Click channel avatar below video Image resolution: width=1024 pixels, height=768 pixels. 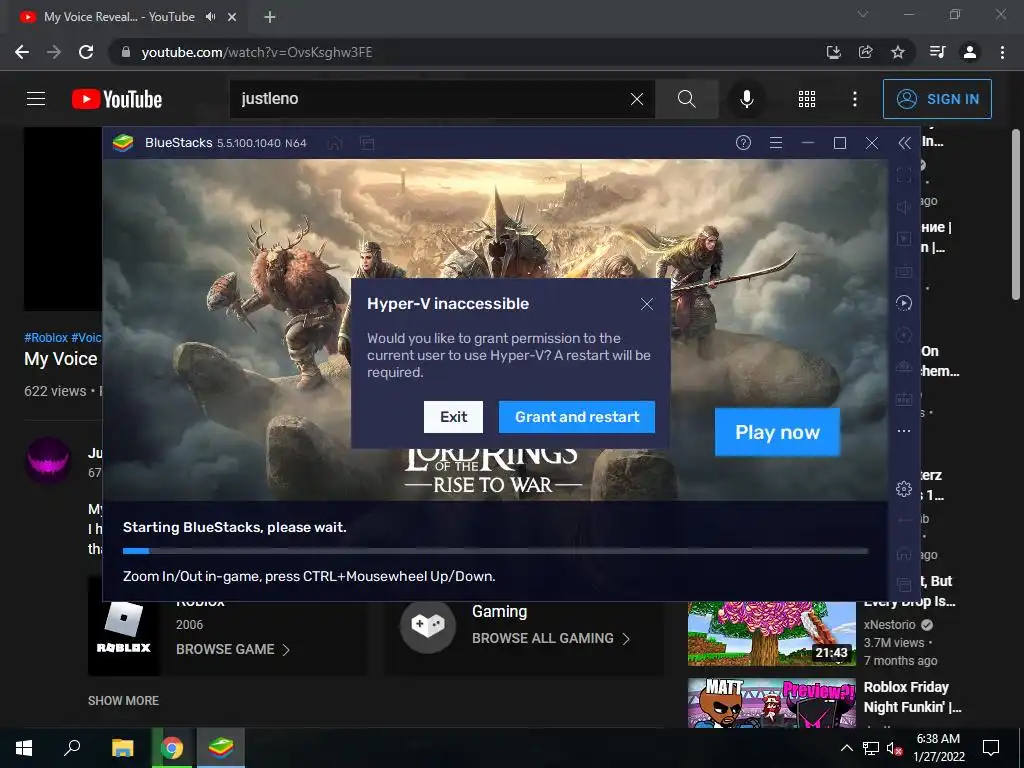pos(48,460)
